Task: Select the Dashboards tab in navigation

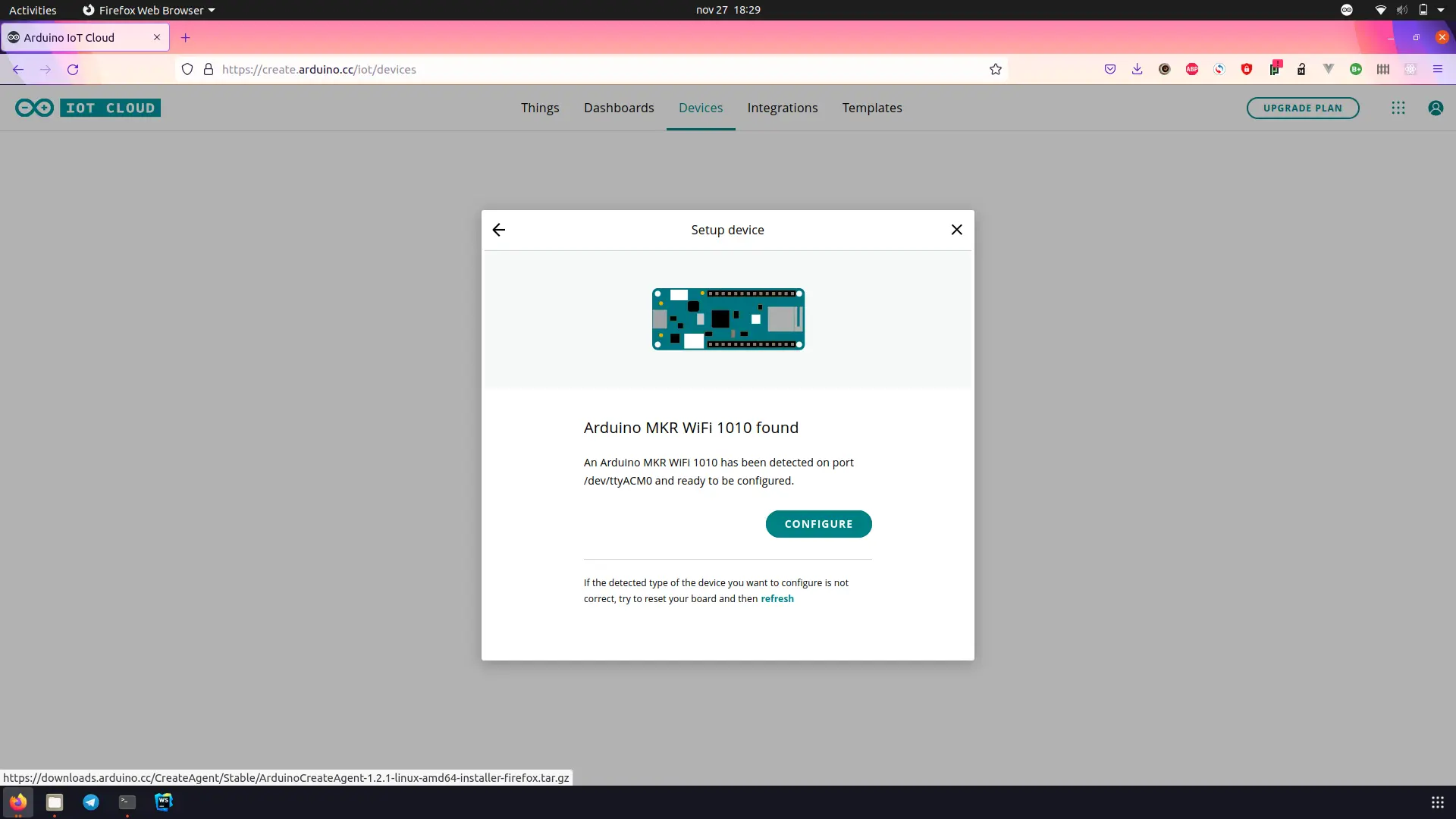Action: pos(619,107)
